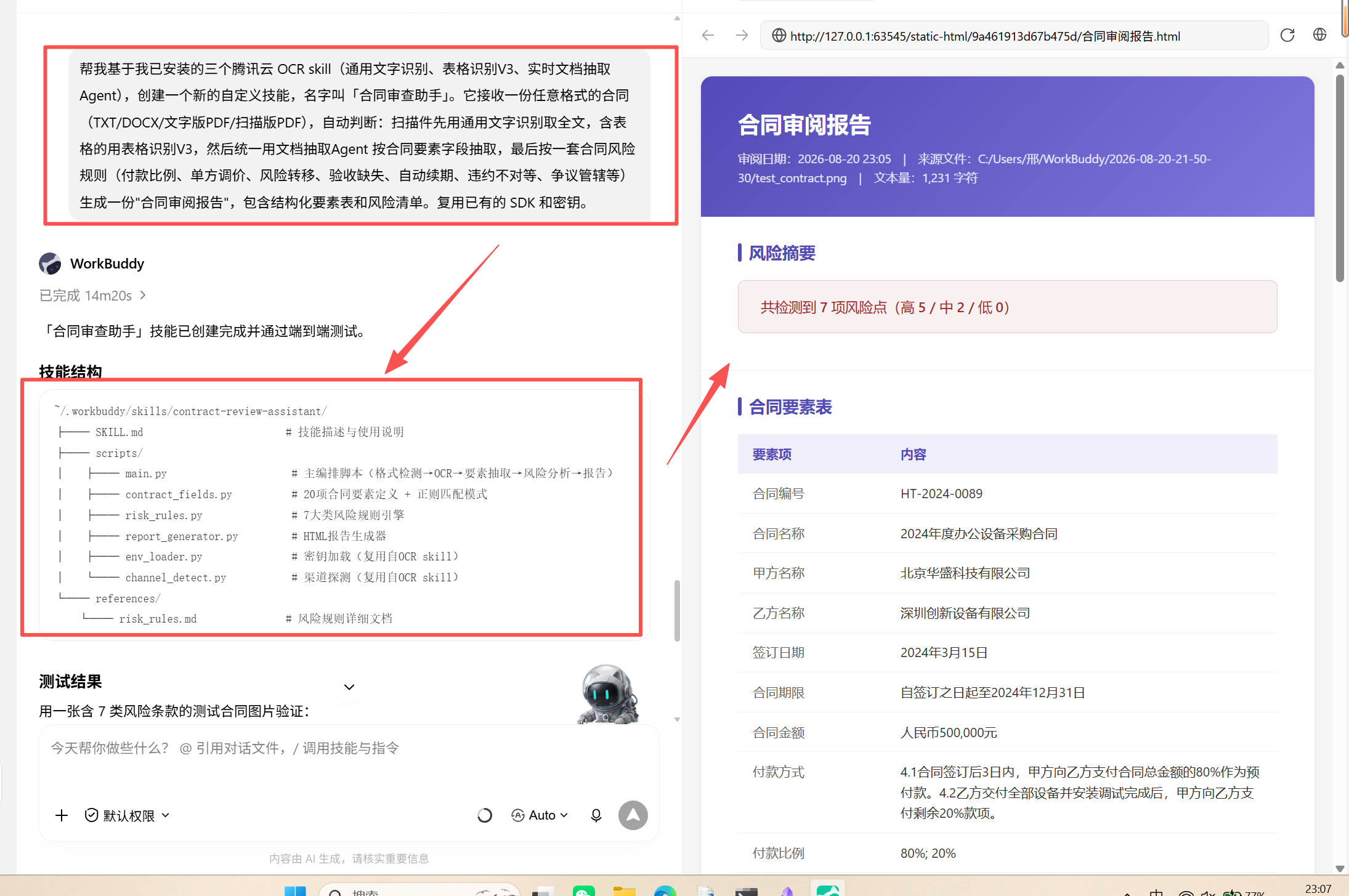This screenshot has width=1349, height=896.
Task: Click contract_fields.py in skill structure
Action: [179, 494]
